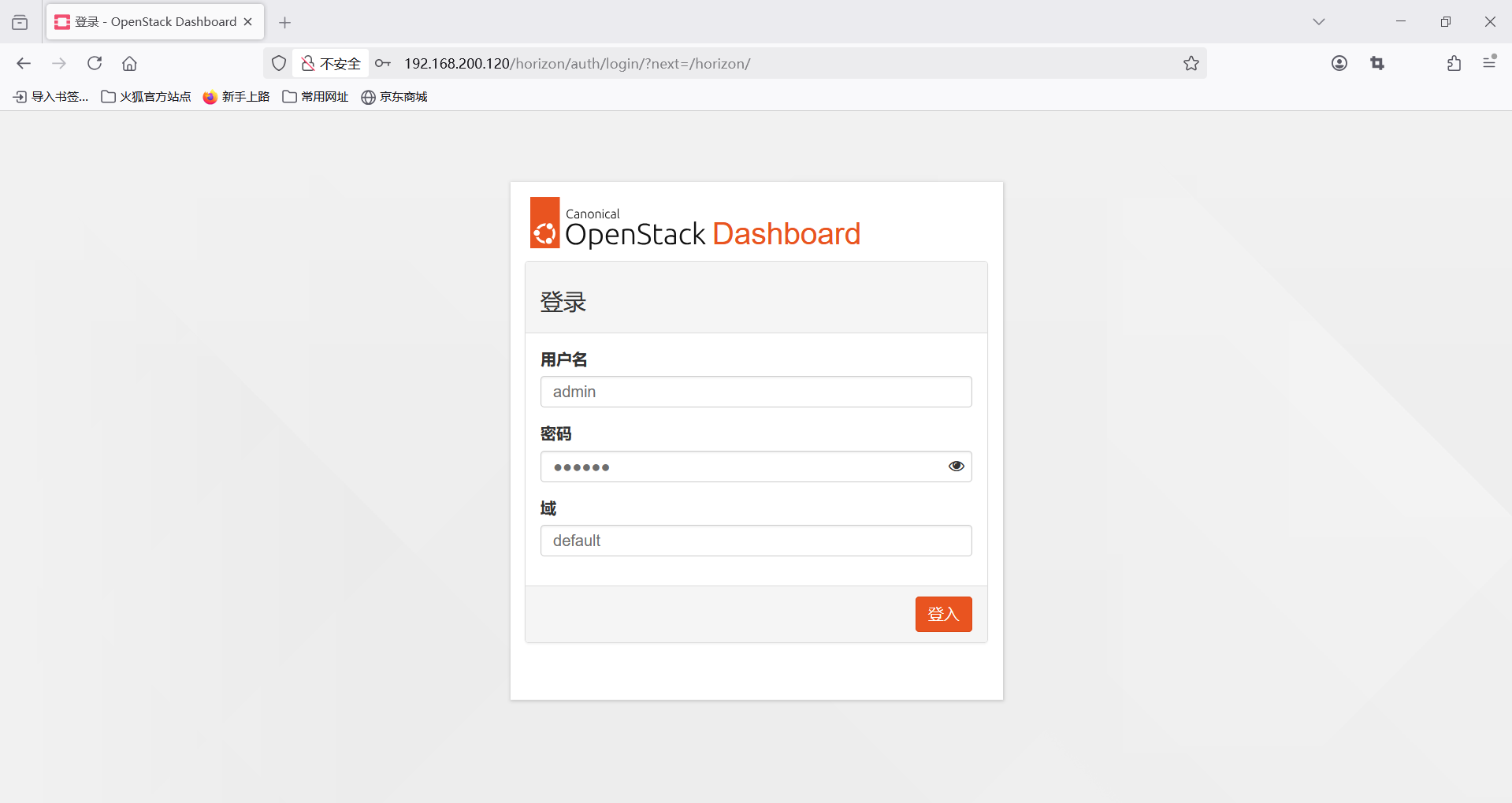
Task: Click the 用户名 field containing admin
Action: tap(756, 392)
